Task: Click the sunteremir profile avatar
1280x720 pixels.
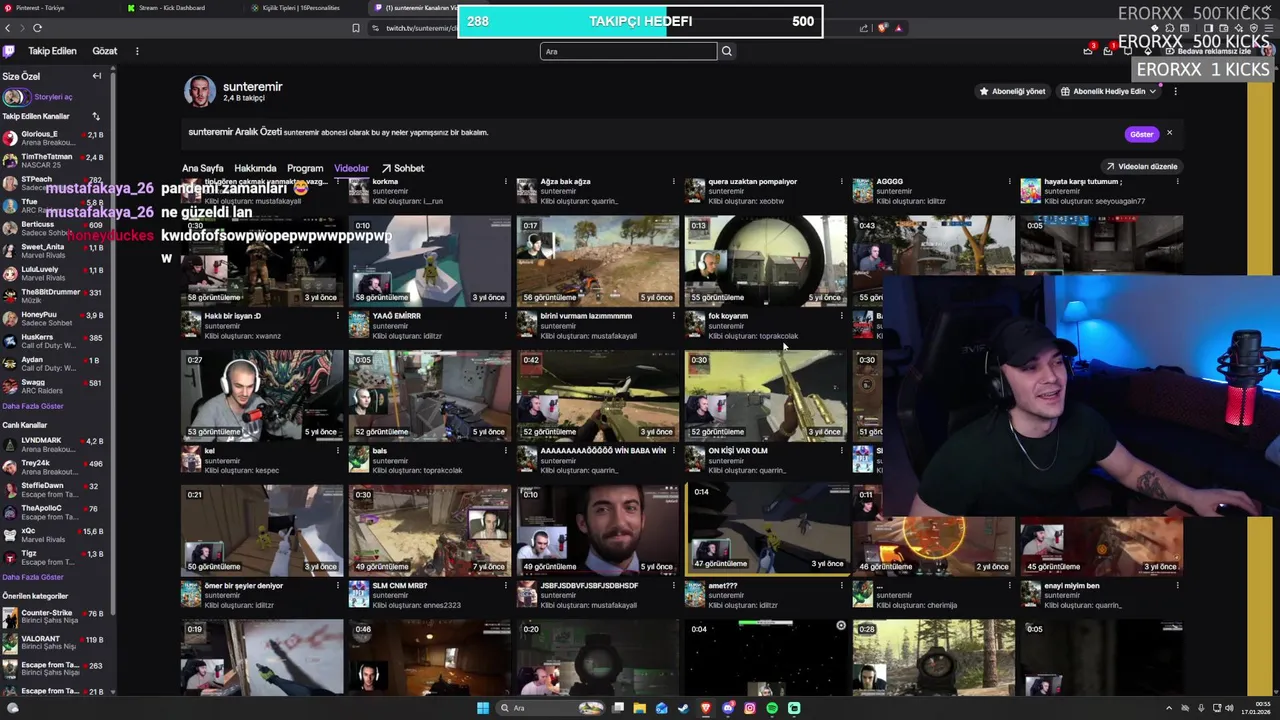Action: [x=199, y=91]
